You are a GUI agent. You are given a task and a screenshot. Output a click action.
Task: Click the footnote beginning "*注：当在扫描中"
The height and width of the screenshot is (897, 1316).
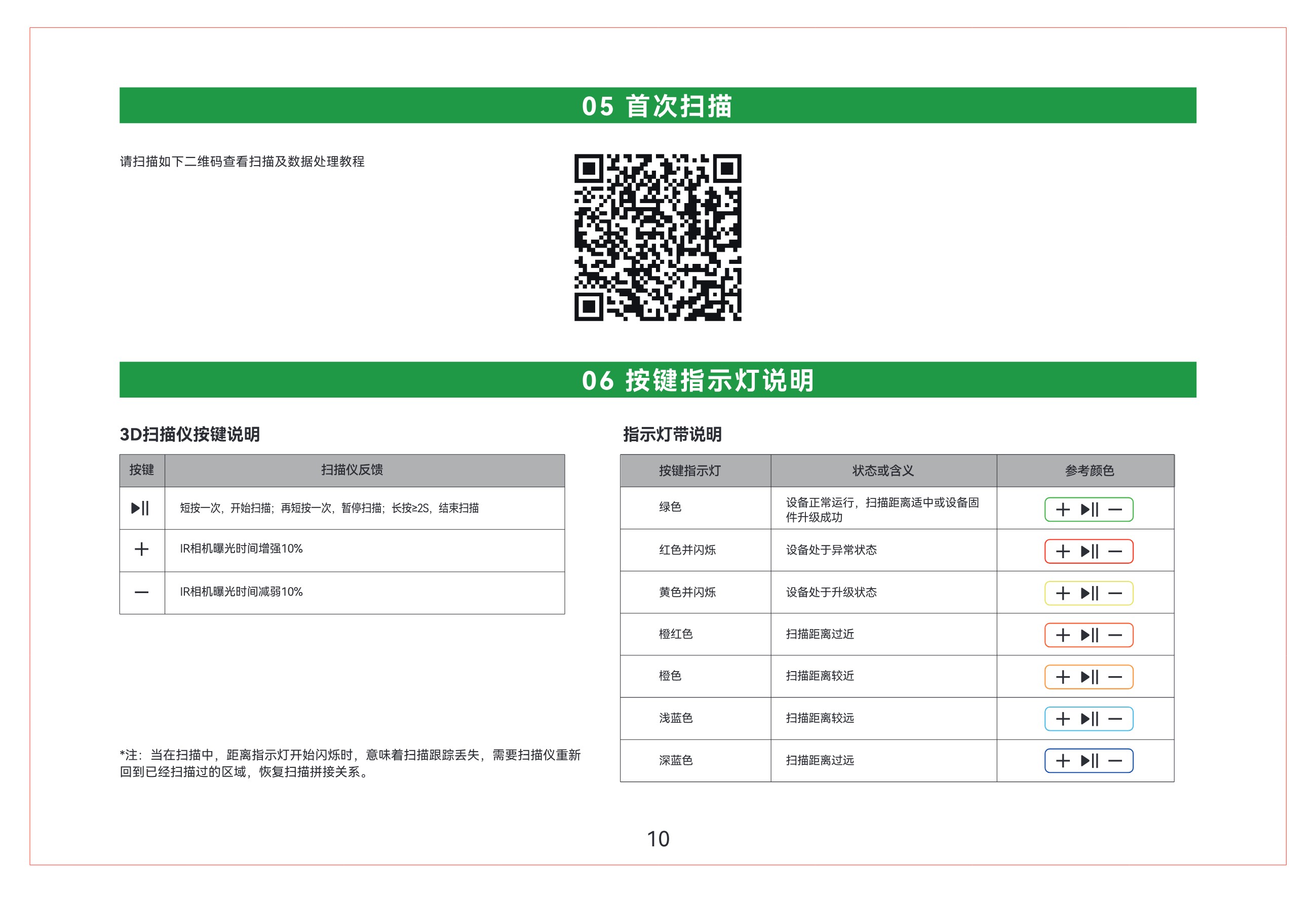tap(350, 764)
